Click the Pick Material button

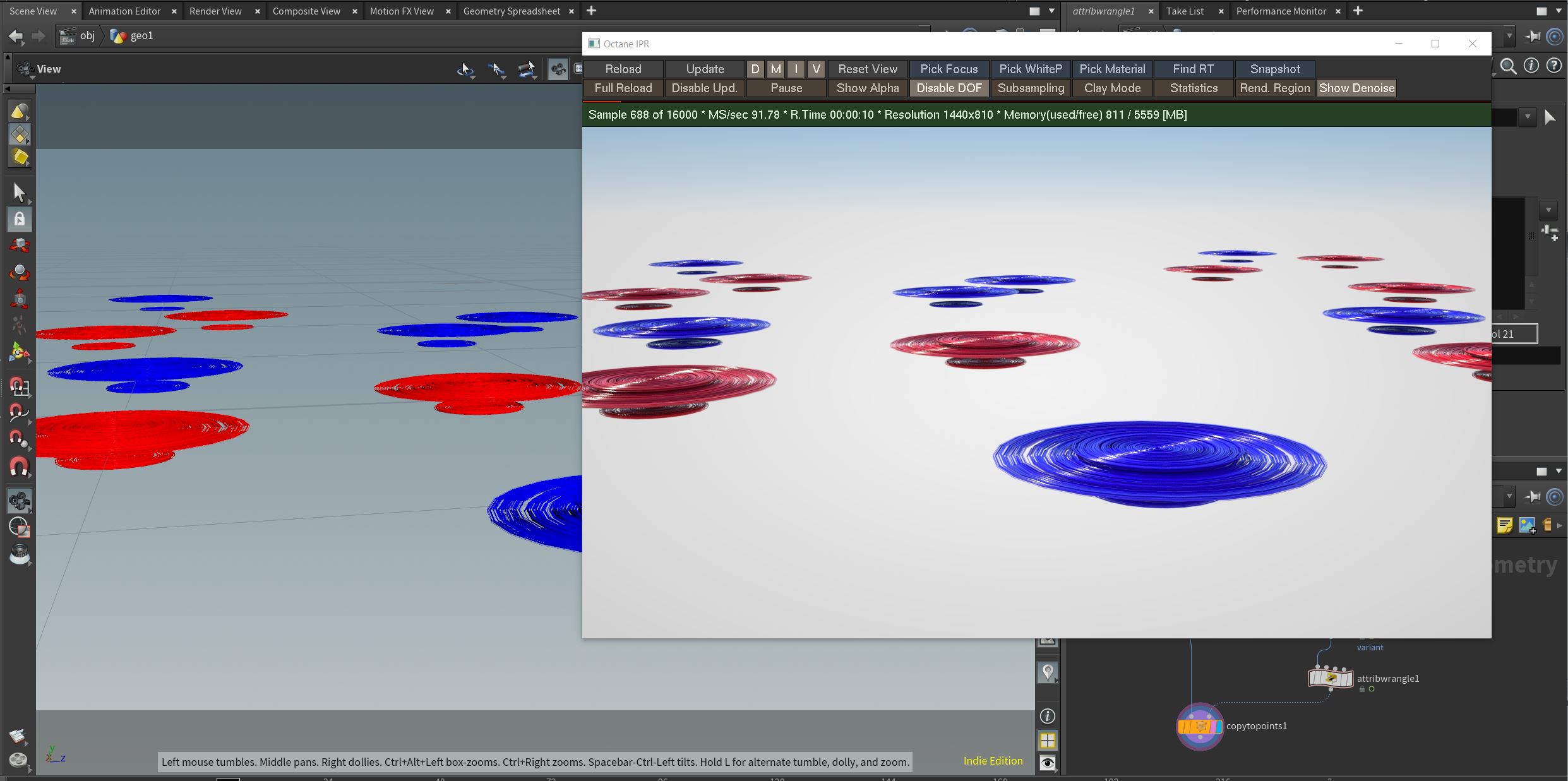click(1111, 69)
